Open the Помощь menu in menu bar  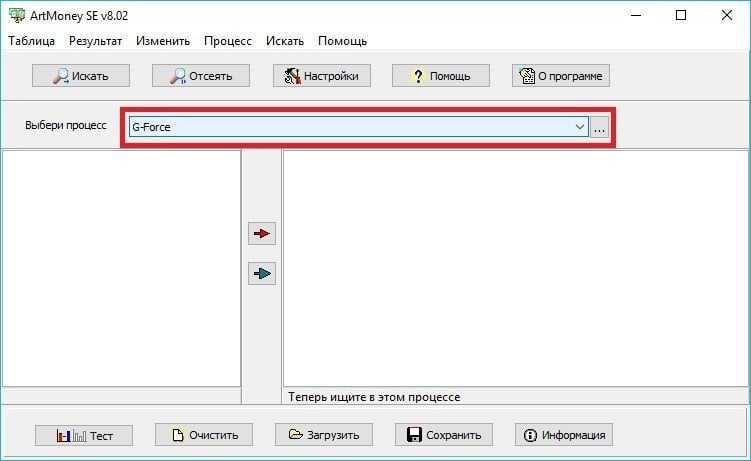point(342,41)
